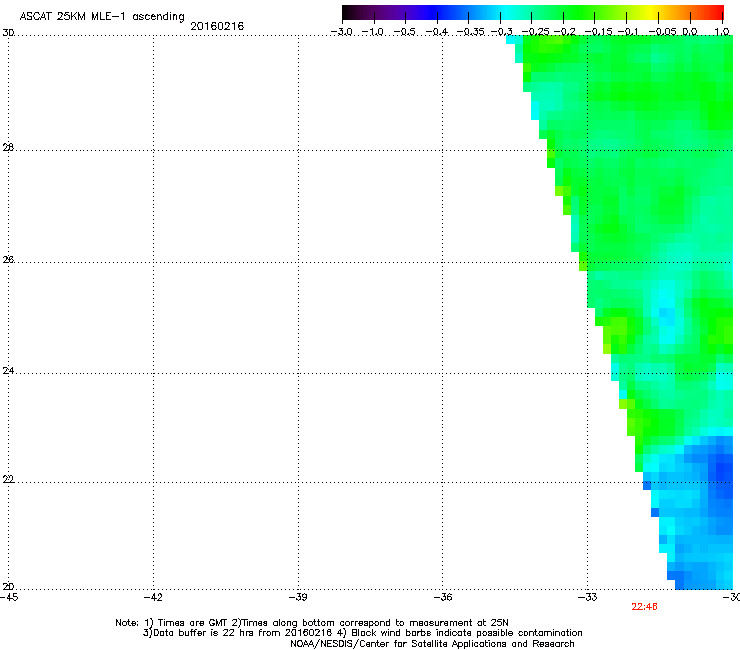Click the note line starting '3)Data buffer is 22 hrs'
740x650 pixels.
(362, 633)
